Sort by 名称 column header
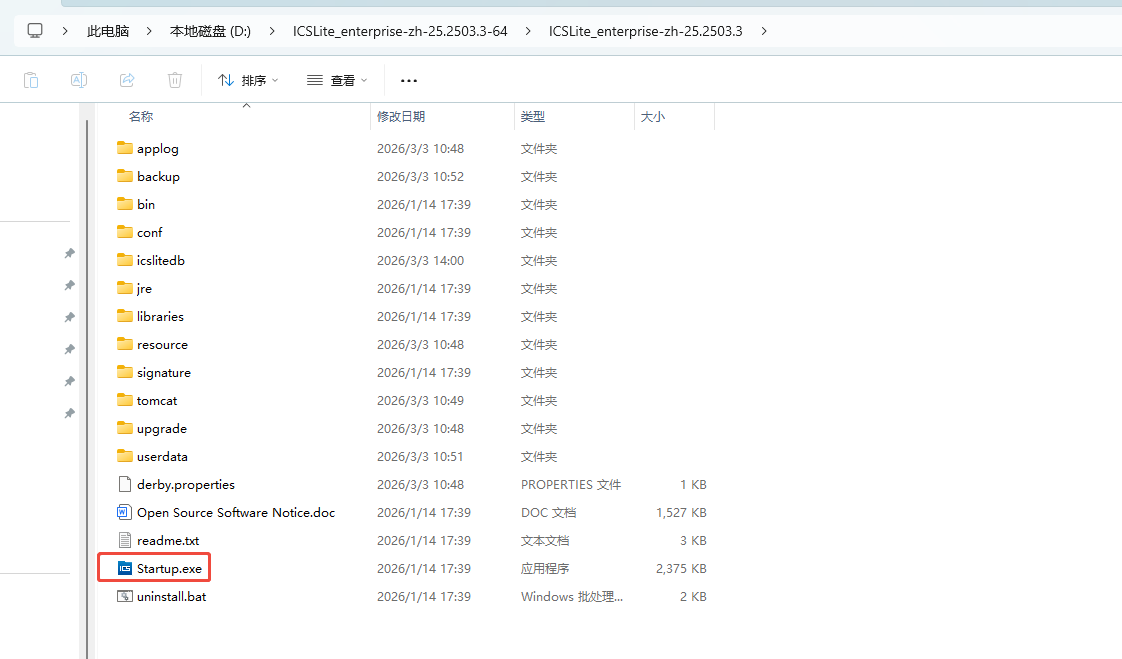 tap(141, 117)
